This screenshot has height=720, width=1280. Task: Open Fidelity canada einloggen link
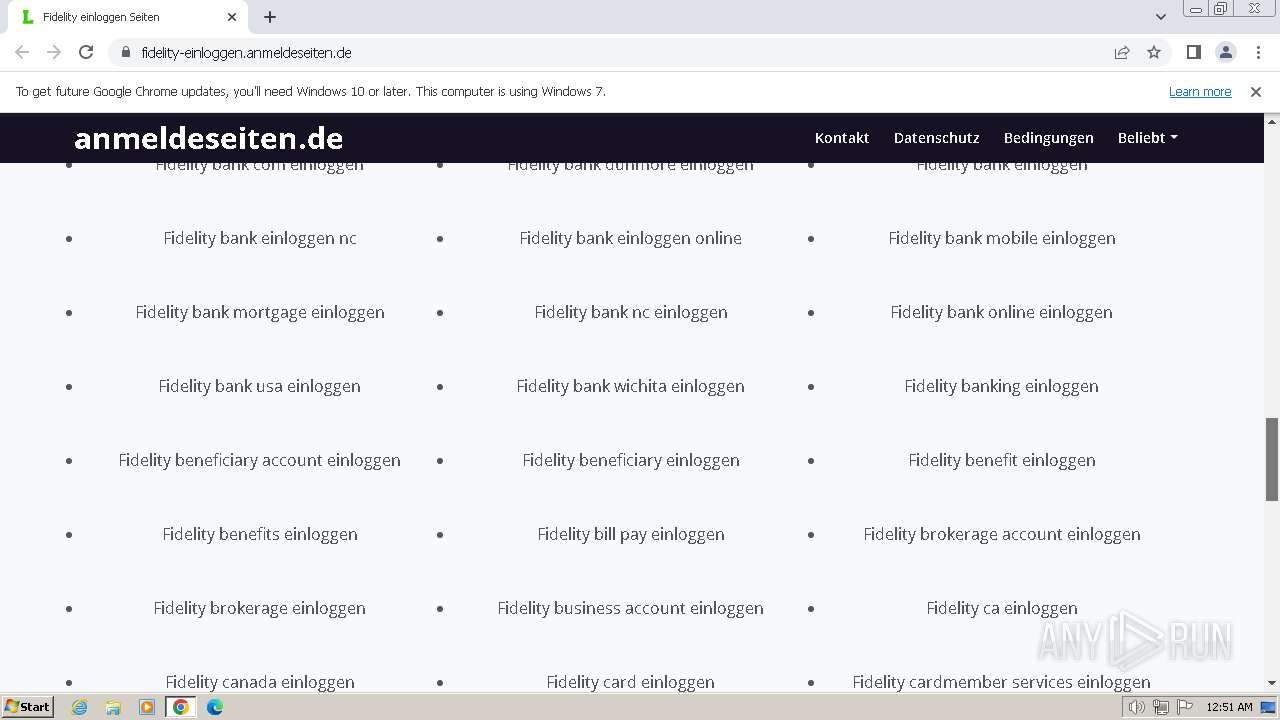[260, 682]
